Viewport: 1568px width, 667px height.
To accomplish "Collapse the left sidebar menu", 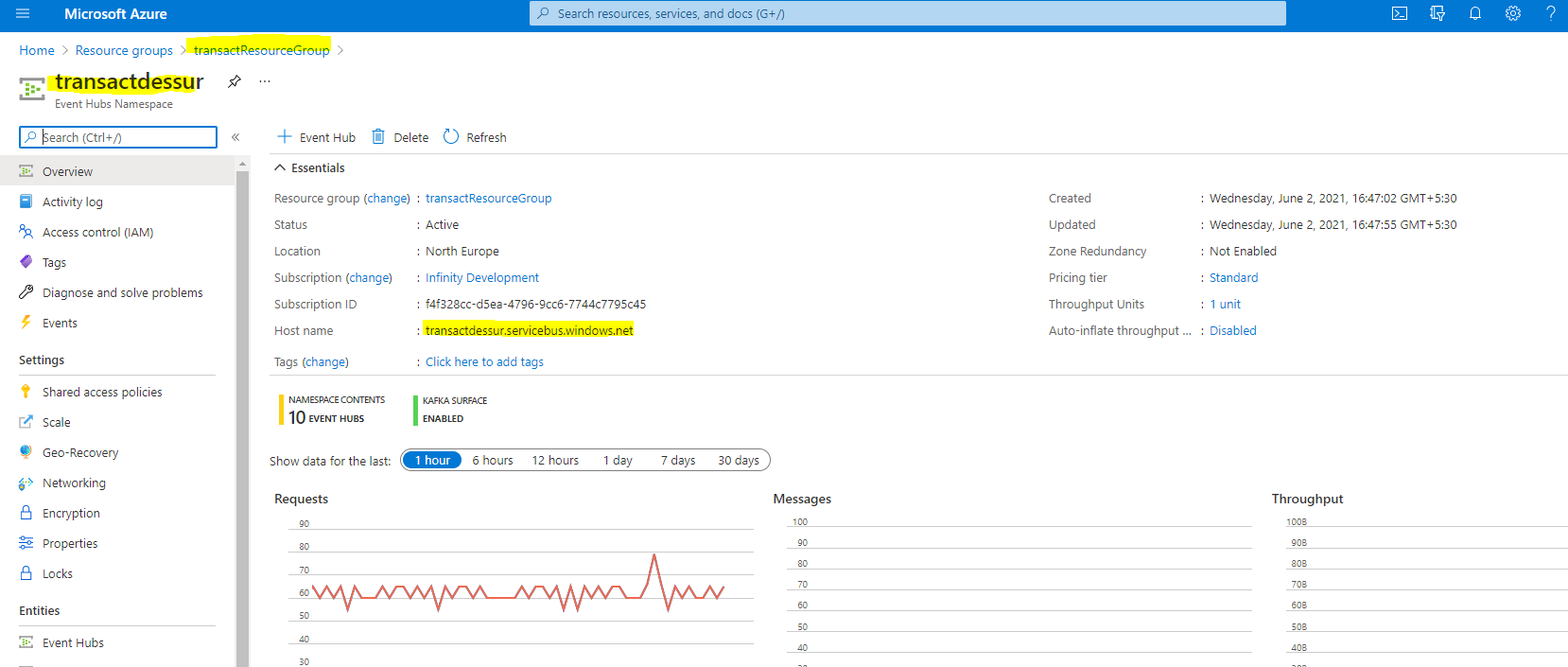I will pos(235,137).
